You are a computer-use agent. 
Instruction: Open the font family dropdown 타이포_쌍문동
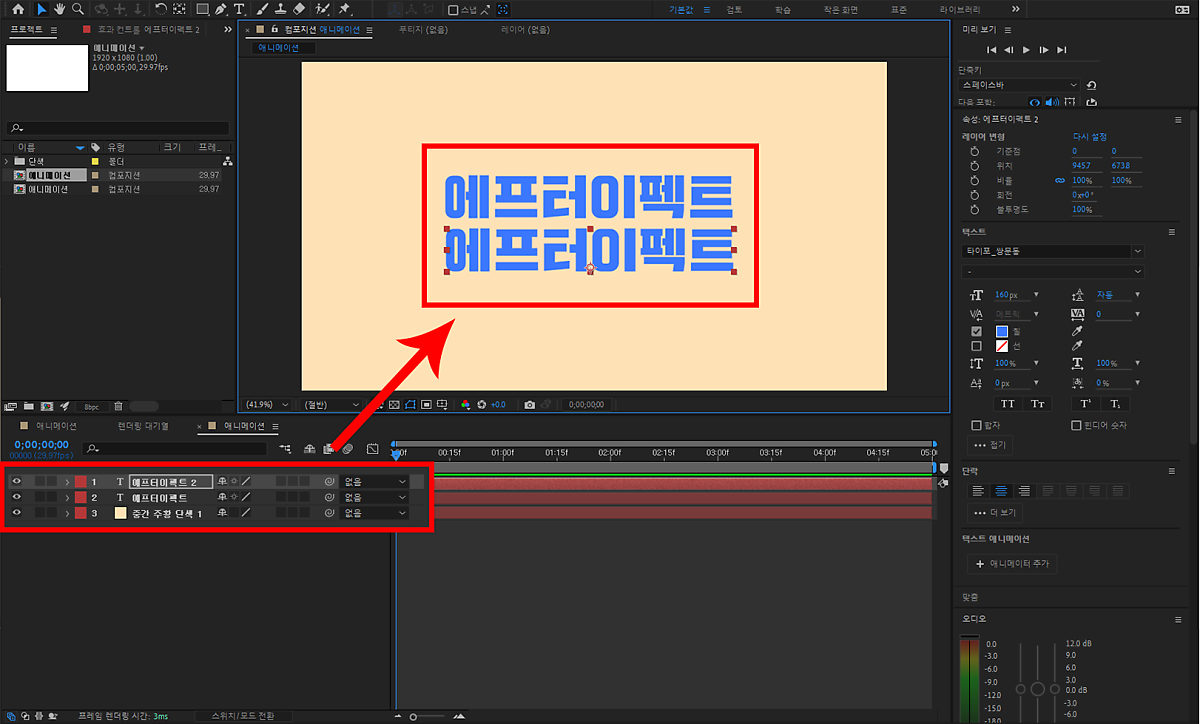1053,251
